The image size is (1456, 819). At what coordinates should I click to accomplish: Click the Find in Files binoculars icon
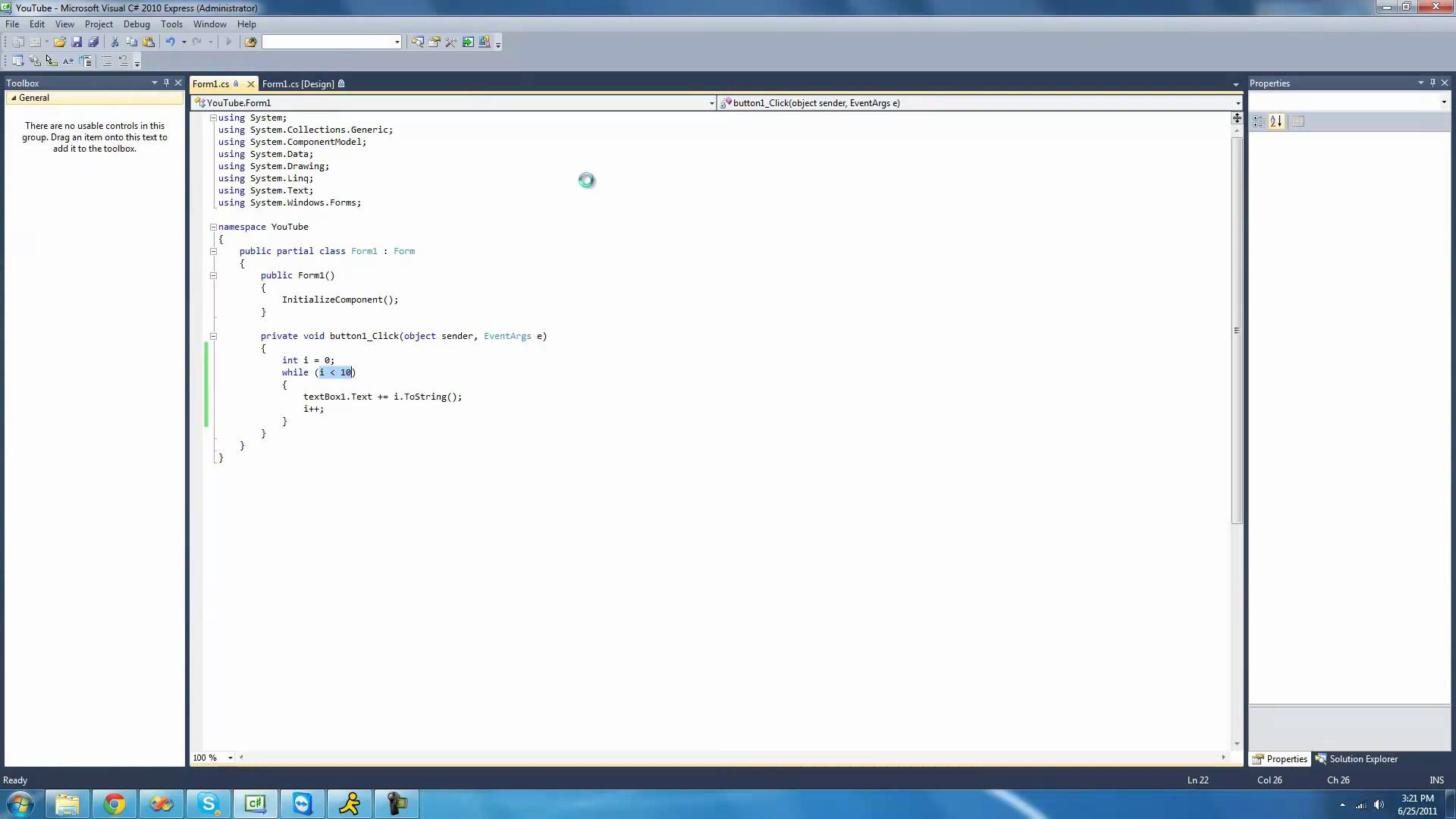(x=250, y=42)
